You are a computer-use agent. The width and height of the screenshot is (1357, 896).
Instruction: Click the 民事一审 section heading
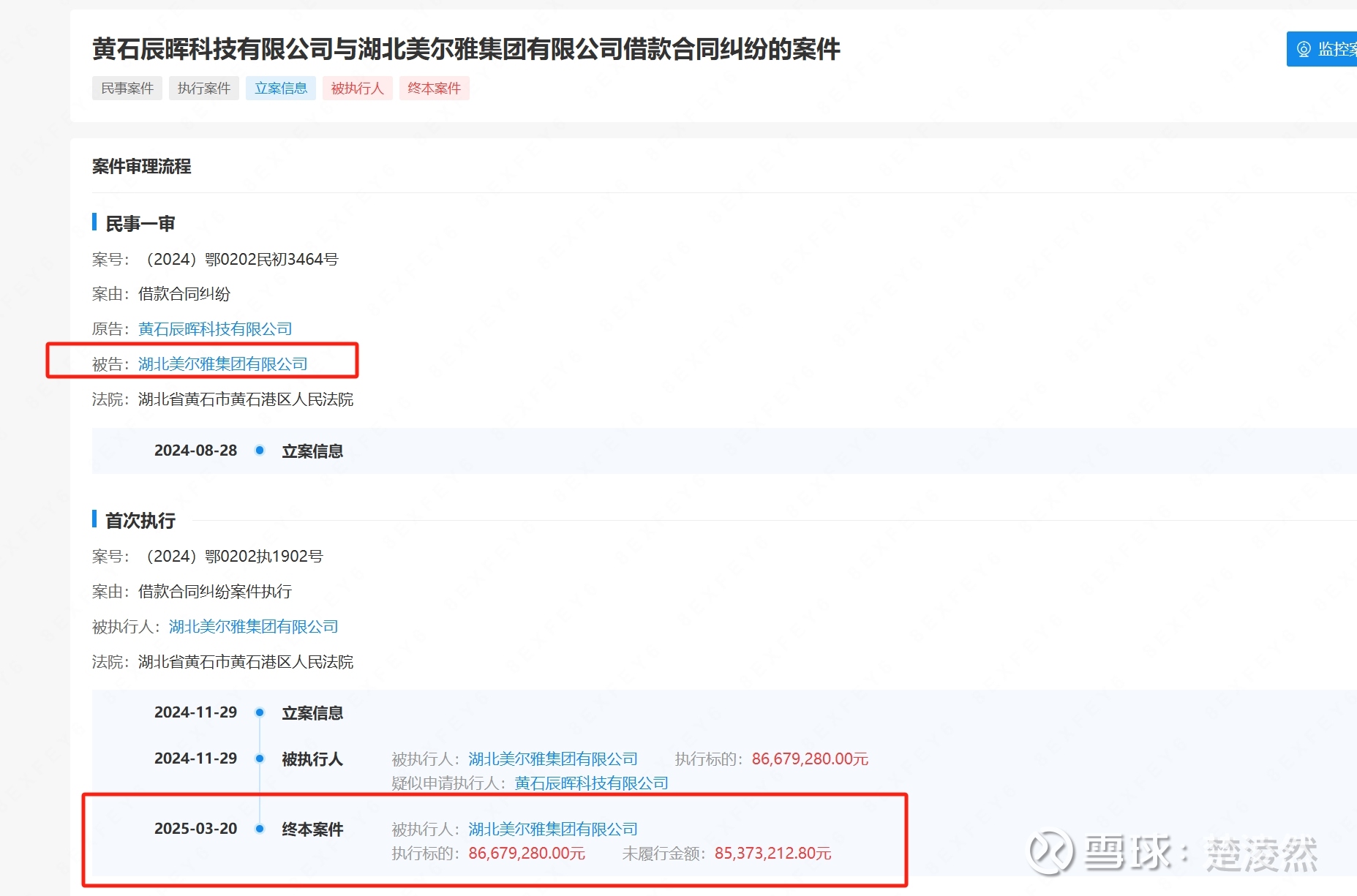[140, 224]
